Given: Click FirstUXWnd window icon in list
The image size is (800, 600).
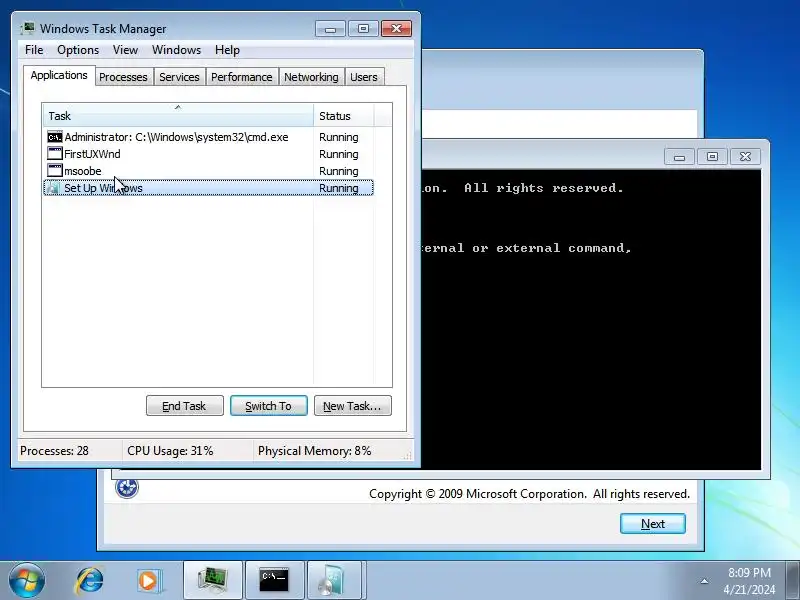Looking at the screenshot, I should 55,154.
